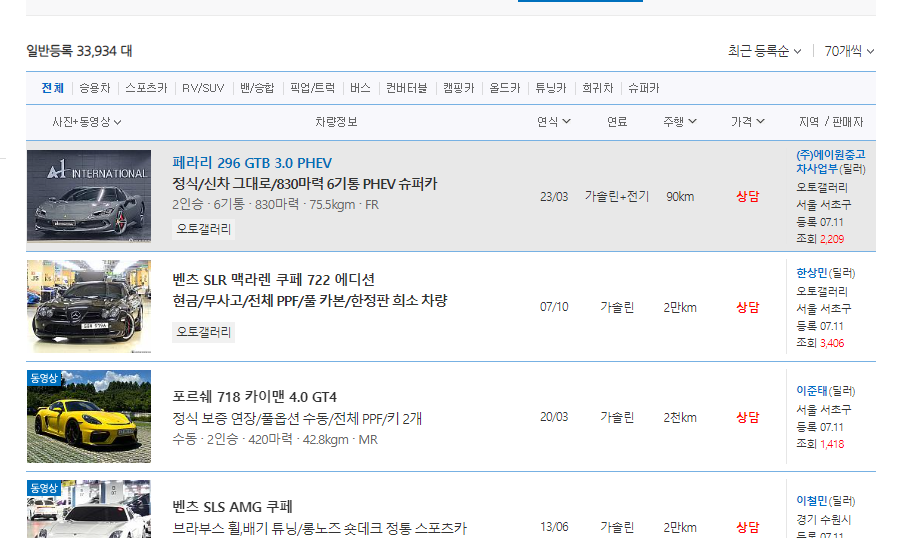Click 상담 price on the Ferrari row

(x=748, y=196)
